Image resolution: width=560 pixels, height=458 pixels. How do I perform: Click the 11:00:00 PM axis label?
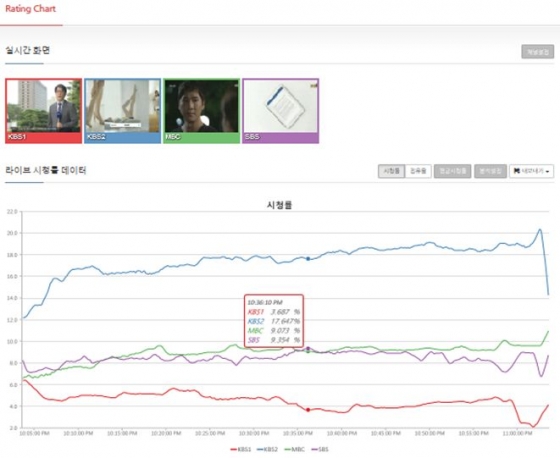(517, 433)
